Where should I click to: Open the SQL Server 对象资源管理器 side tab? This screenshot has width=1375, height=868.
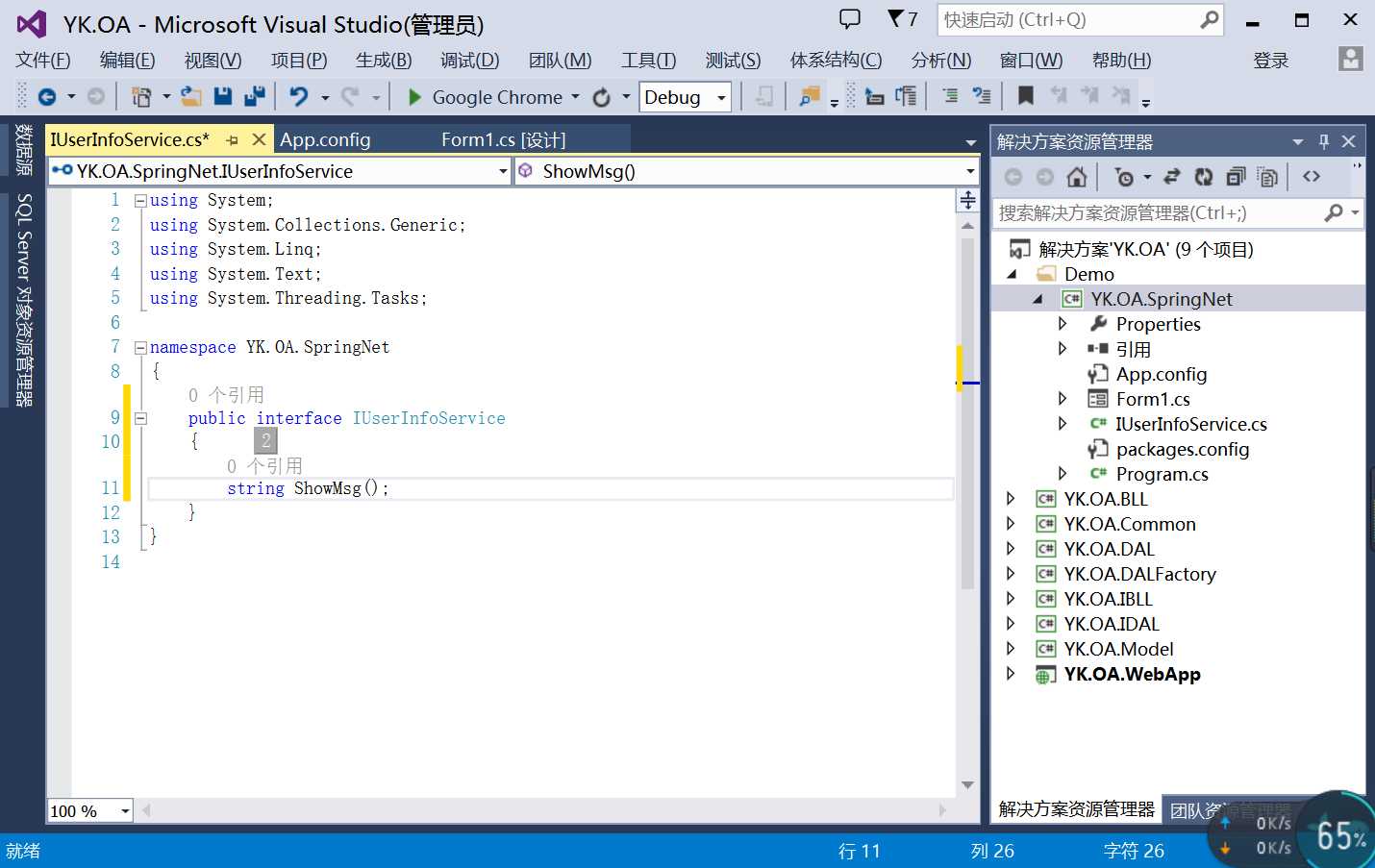(x=24, y=300)
